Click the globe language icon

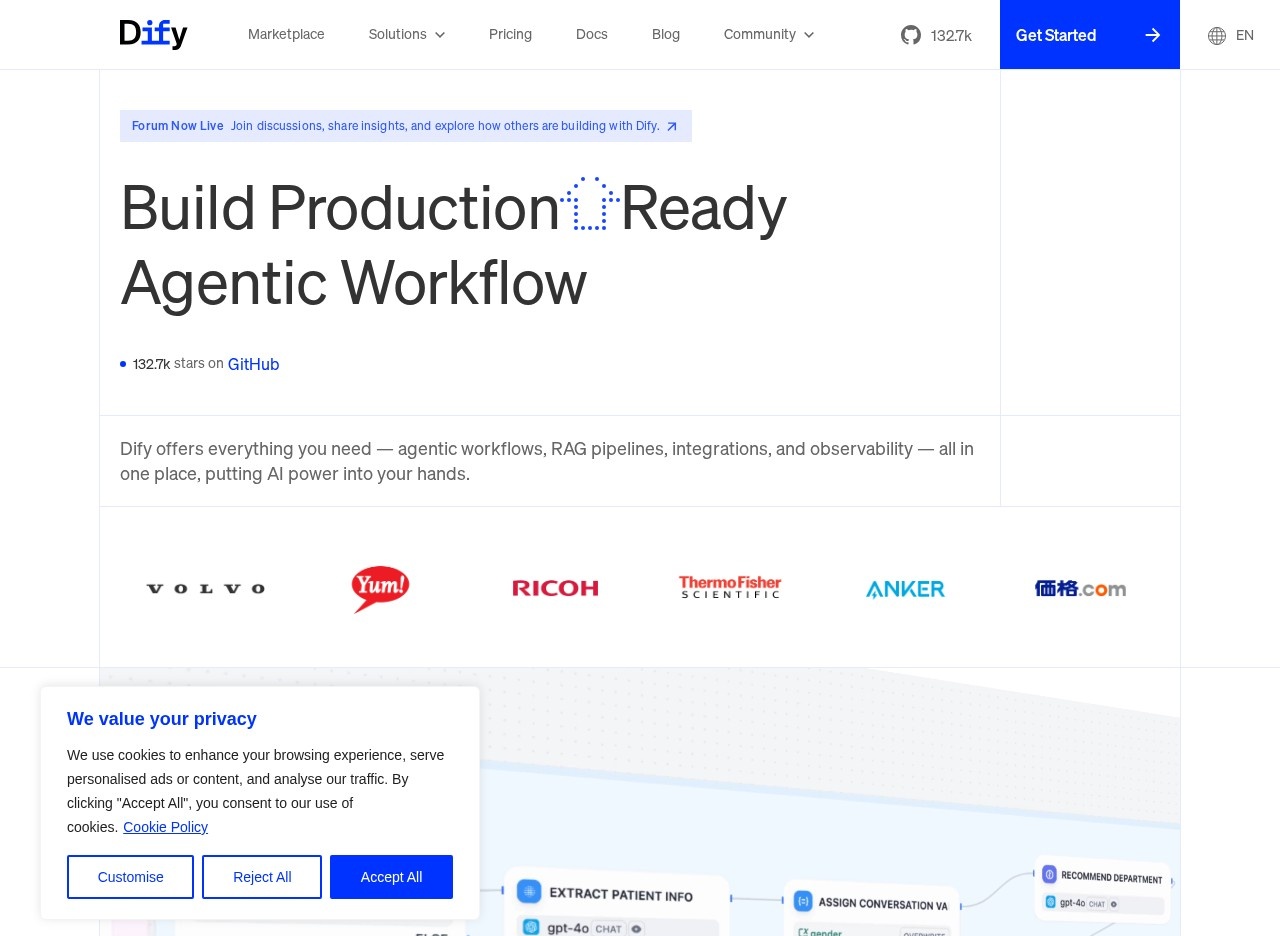pyautogui.click(x=1216, y=36)
